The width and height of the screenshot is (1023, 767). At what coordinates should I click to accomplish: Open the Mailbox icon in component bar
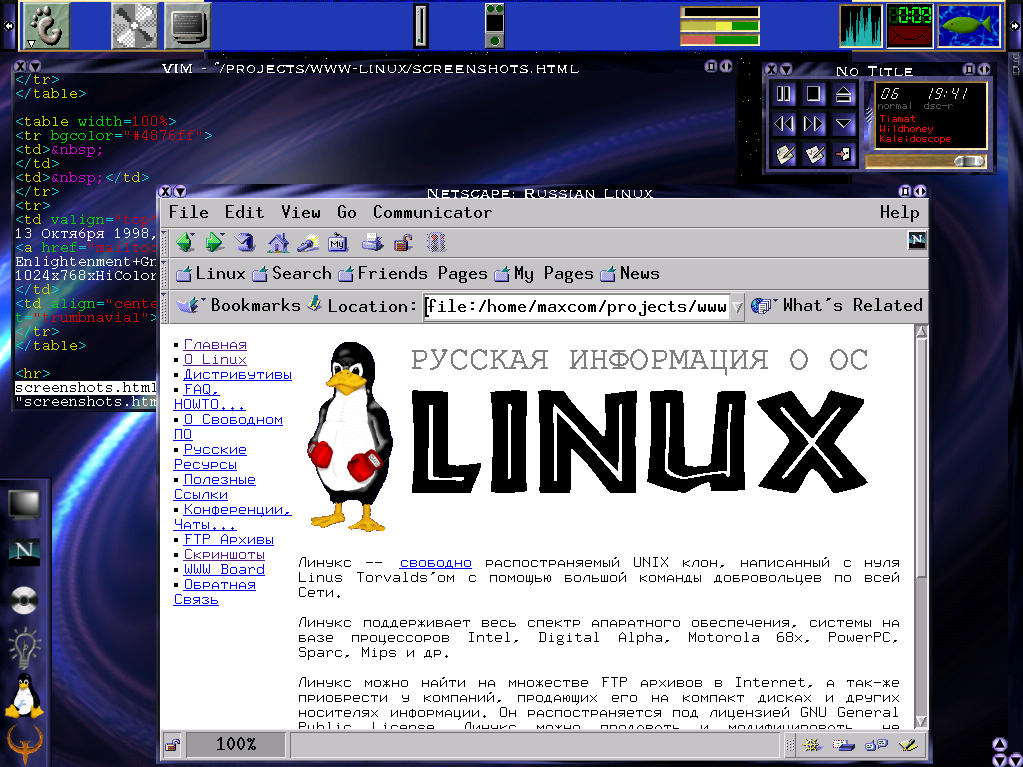[843, 744]
